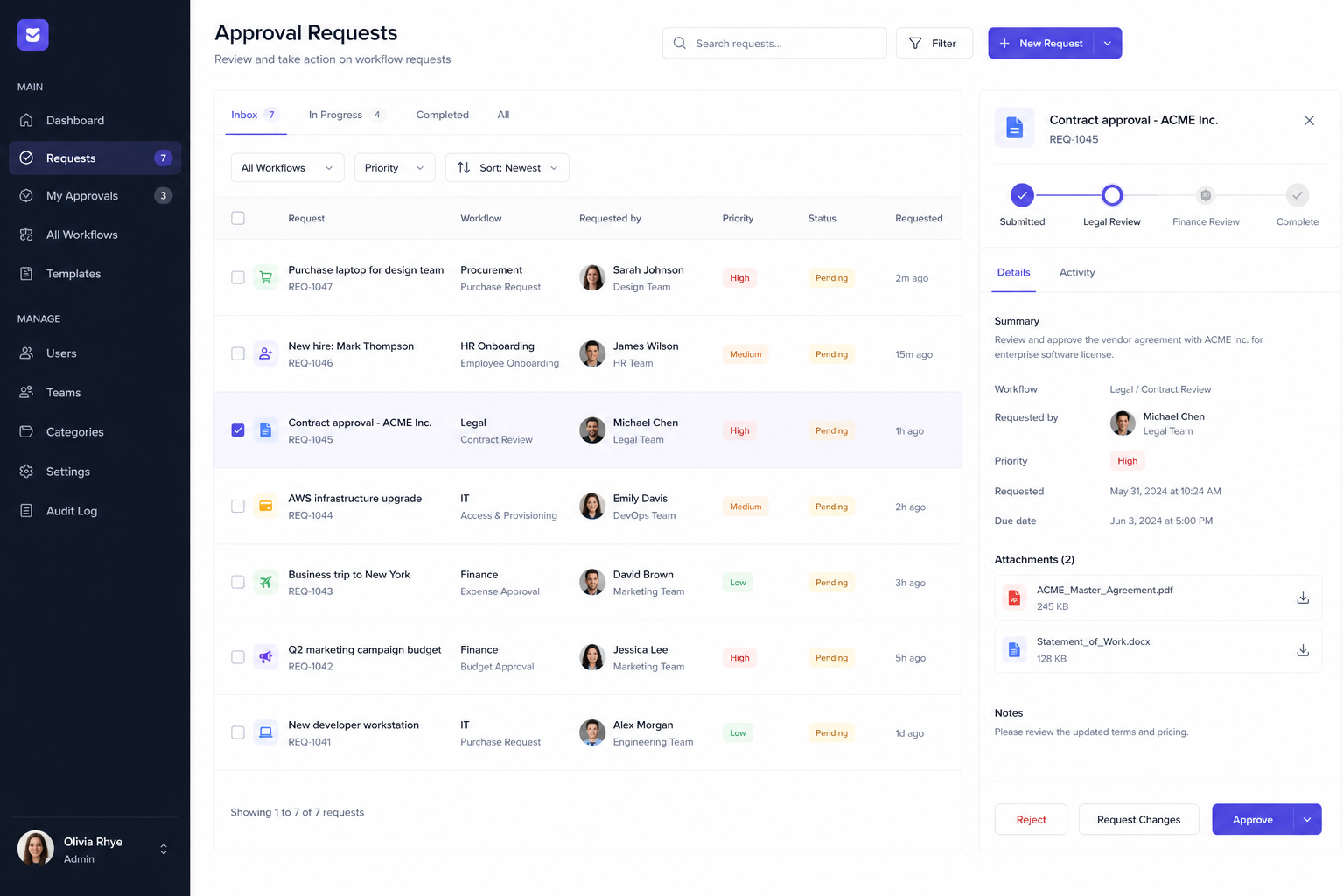Open the All Workflows dropdown filter
Screen dimensions: 1344x896
[287, 168]
